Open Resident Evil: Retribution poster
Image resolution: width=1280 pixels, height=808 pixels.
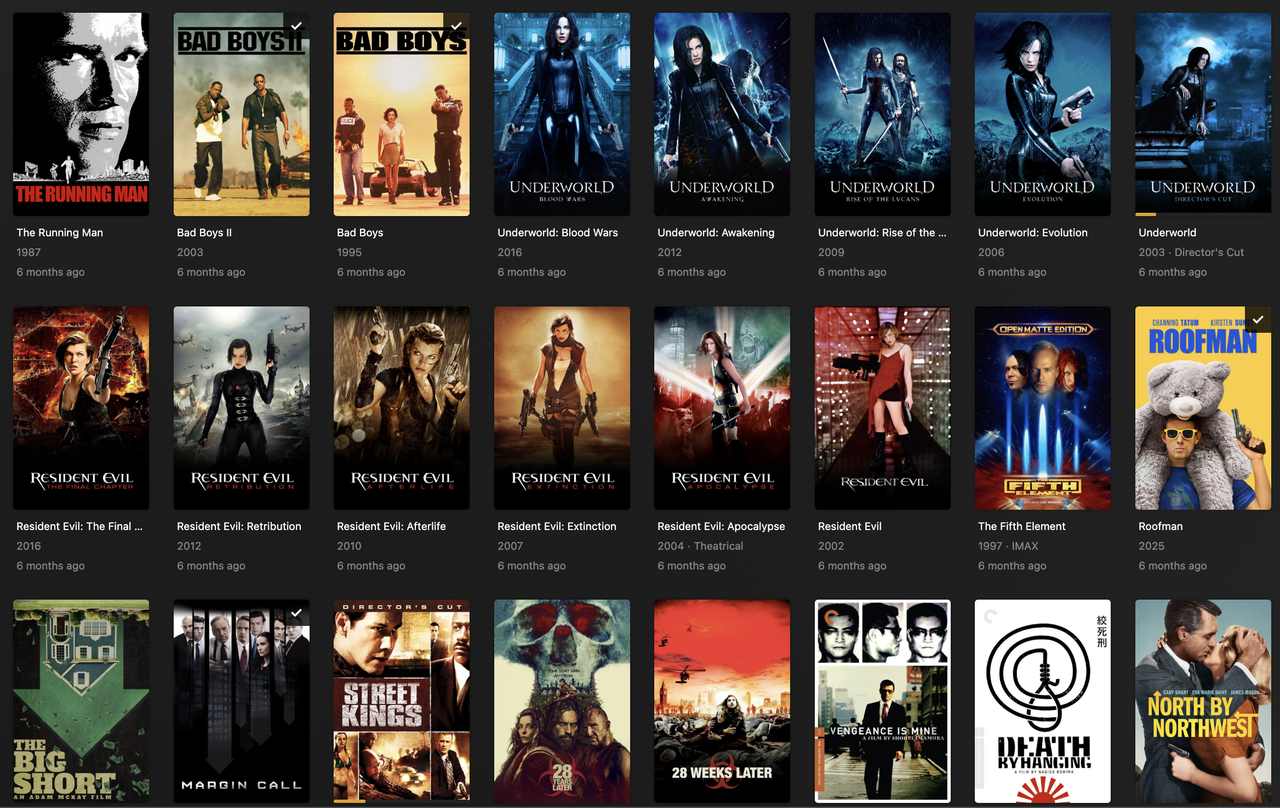241,408
